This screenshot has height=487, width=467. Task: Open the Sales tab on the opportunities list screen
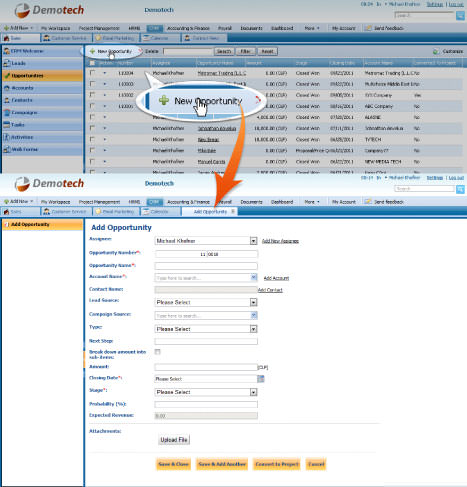click(21, 38)
